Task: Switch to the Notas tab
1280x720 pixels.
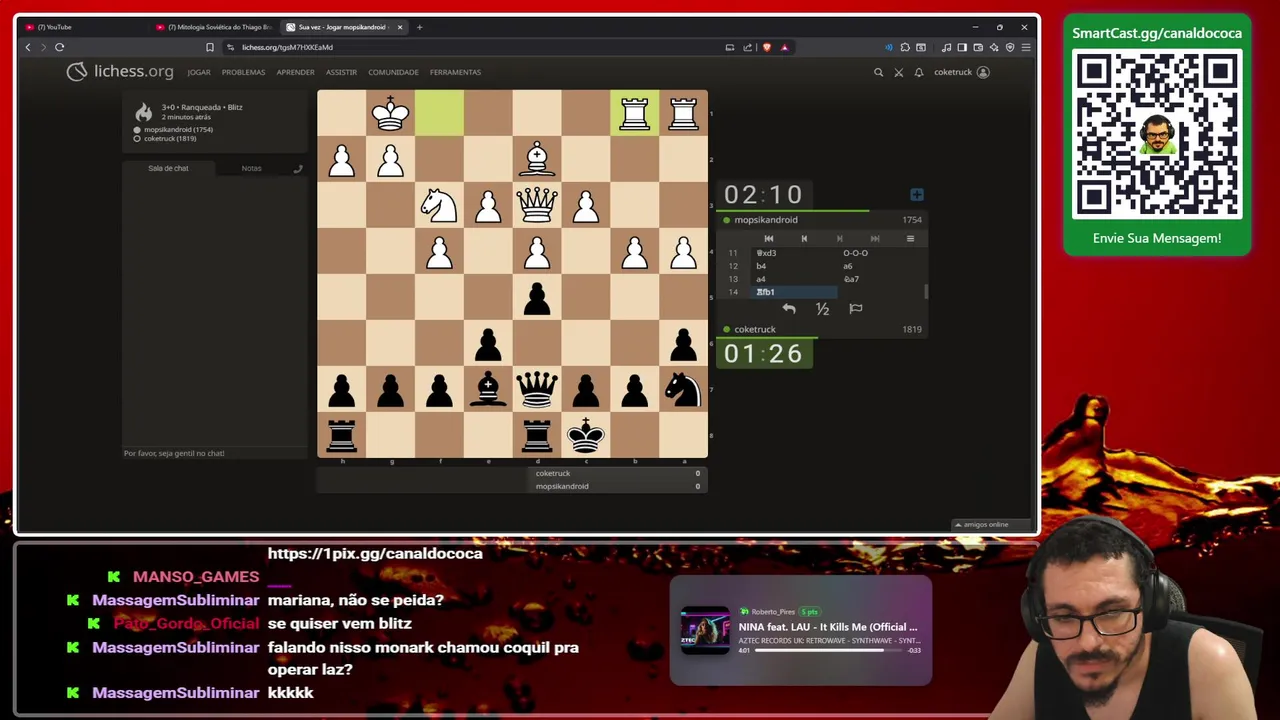Action: coord(251,168)
